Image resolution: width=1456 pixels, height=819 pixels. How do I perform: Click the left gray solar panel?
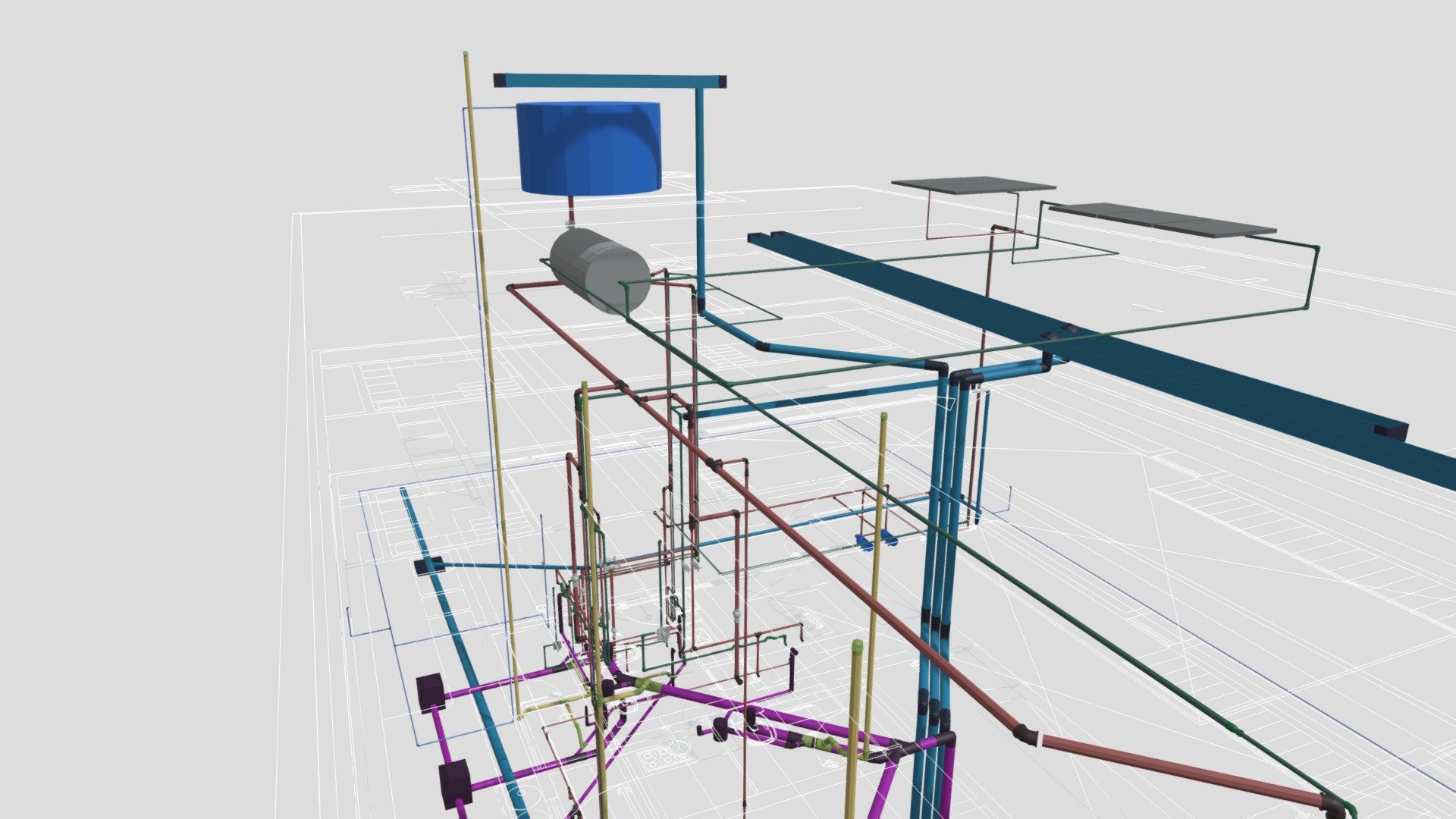point(973,185)
